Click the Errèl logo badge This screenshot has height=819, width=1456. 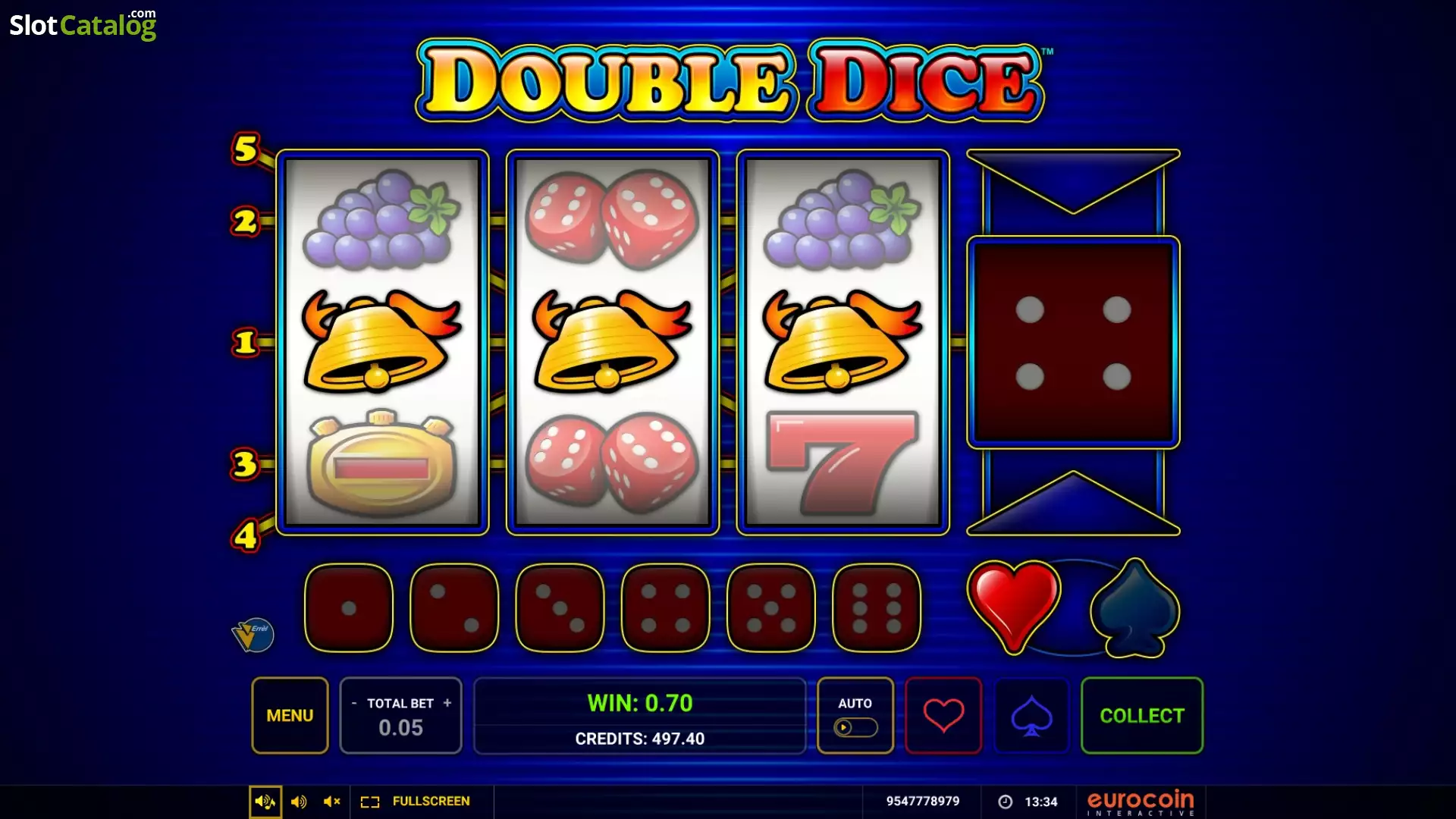coord(253,635)
